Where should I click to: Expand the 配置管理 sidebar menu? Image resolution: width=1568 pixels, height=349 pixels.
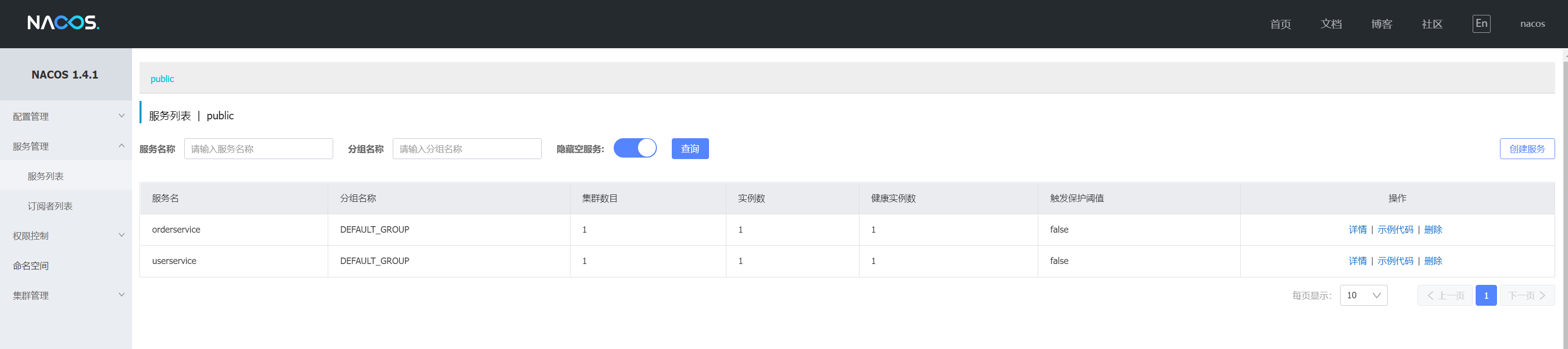(x=66, y=116)
